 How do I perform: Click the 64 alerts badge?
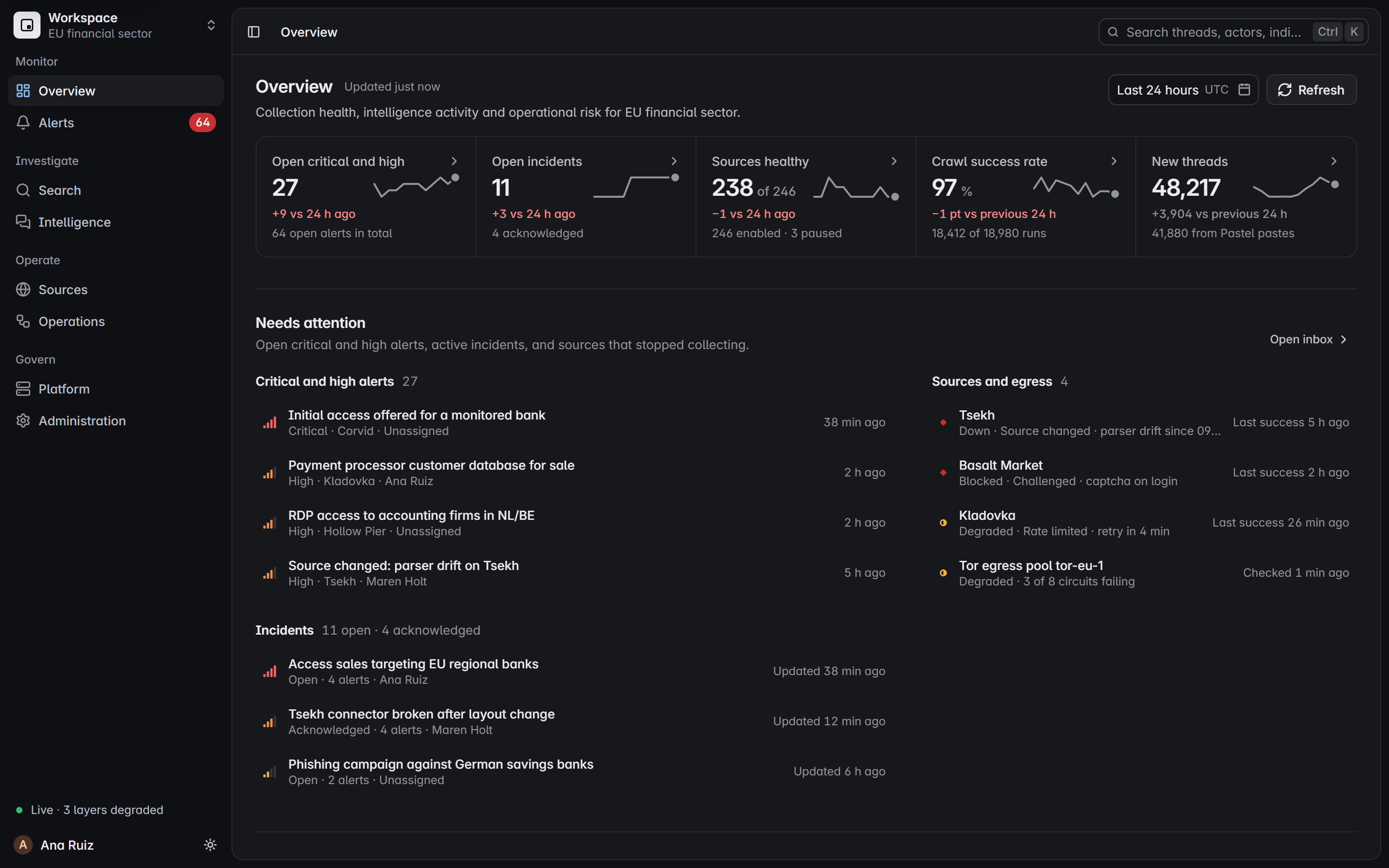203,122
